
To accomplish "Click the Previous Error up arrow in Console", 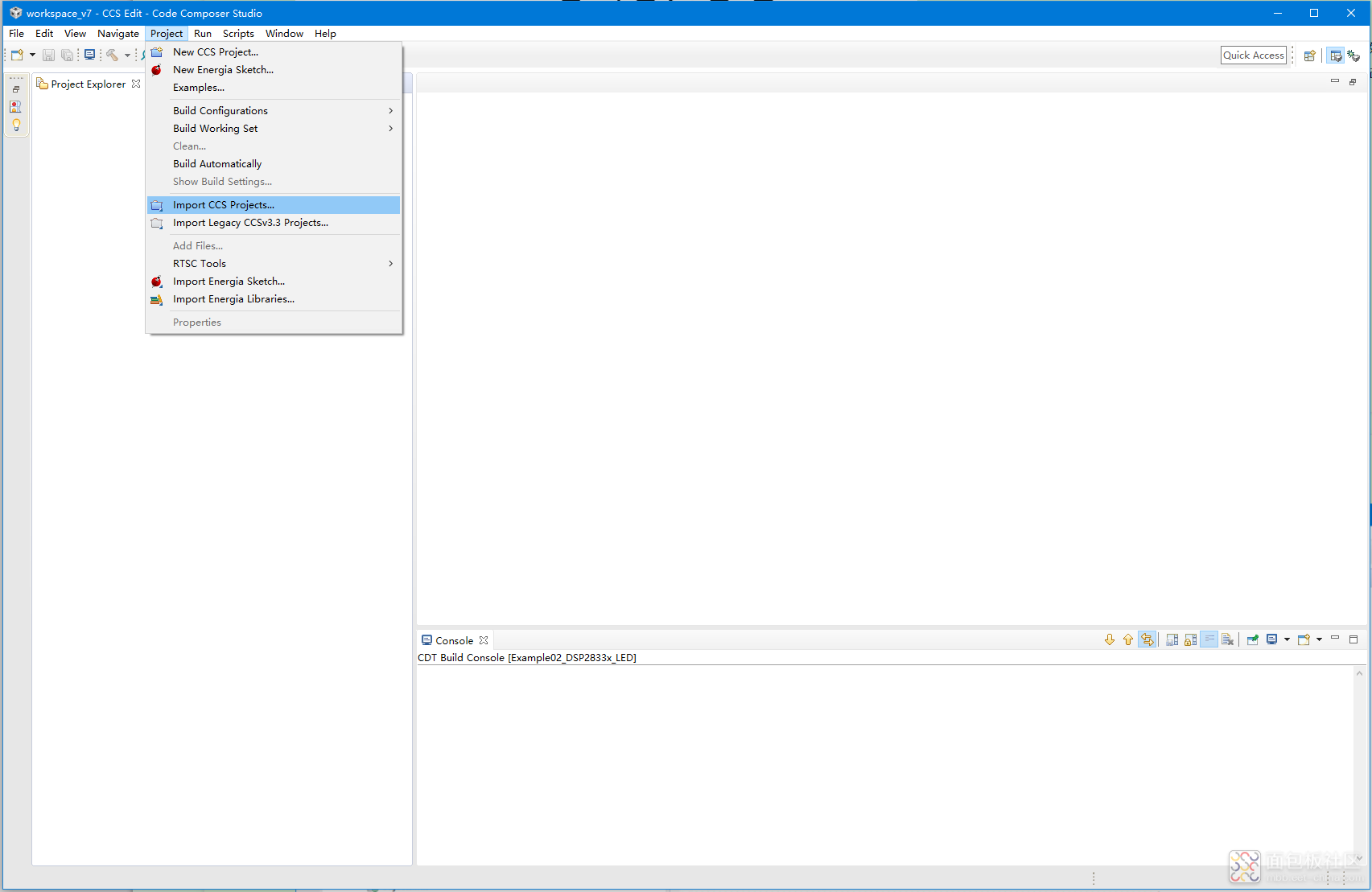I will coord(1128,640).
